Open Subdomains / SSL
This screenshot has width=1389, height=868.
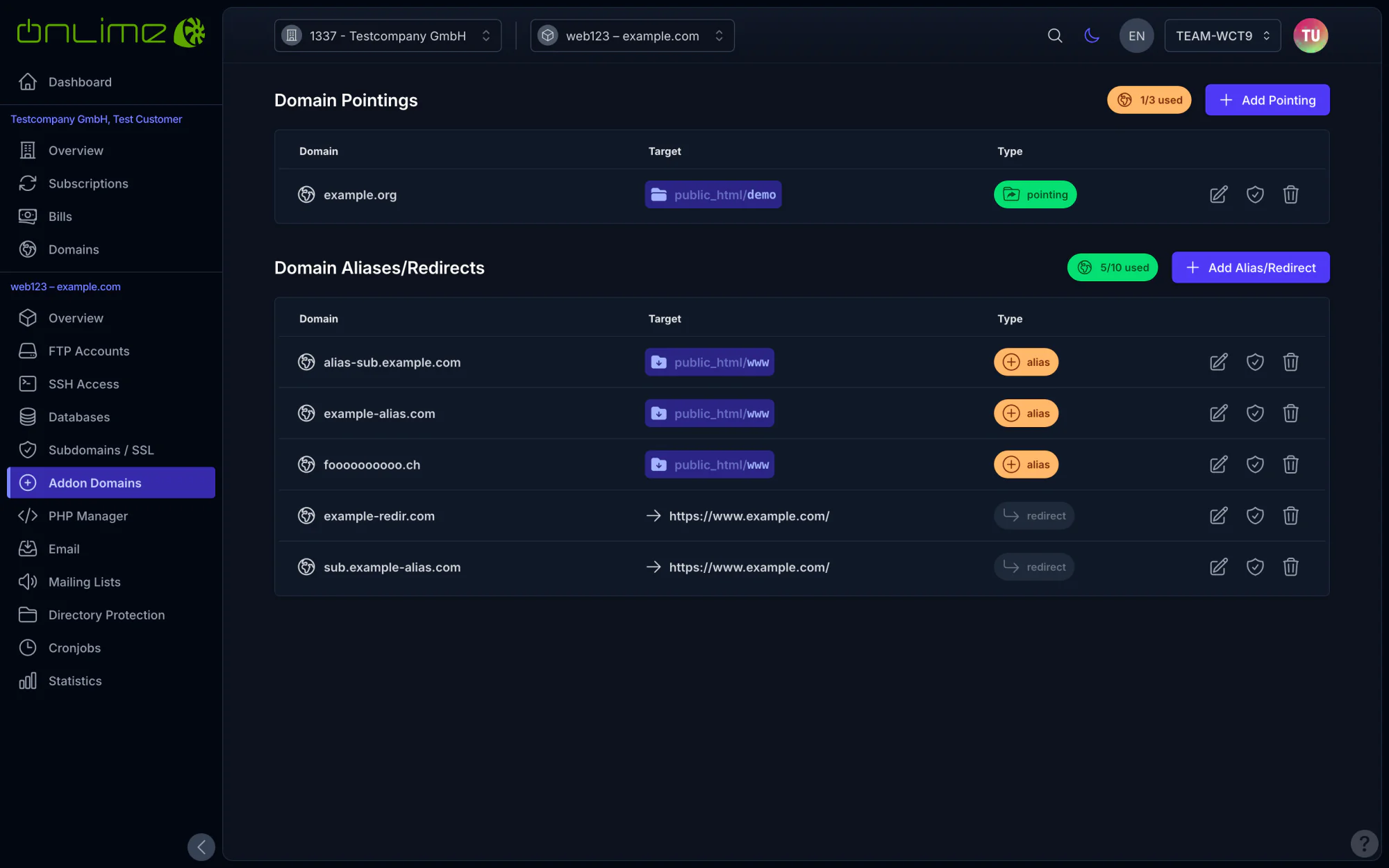coord(111,450)
